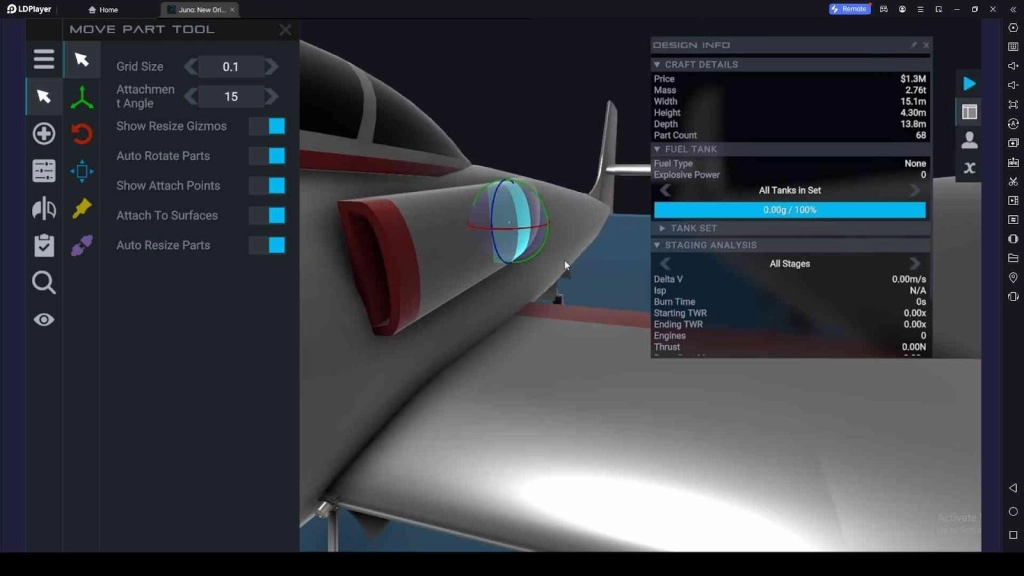
Task: Toggle Auto Rotate Parts switch
Action: pyautogui.click(x=267, y=156)
